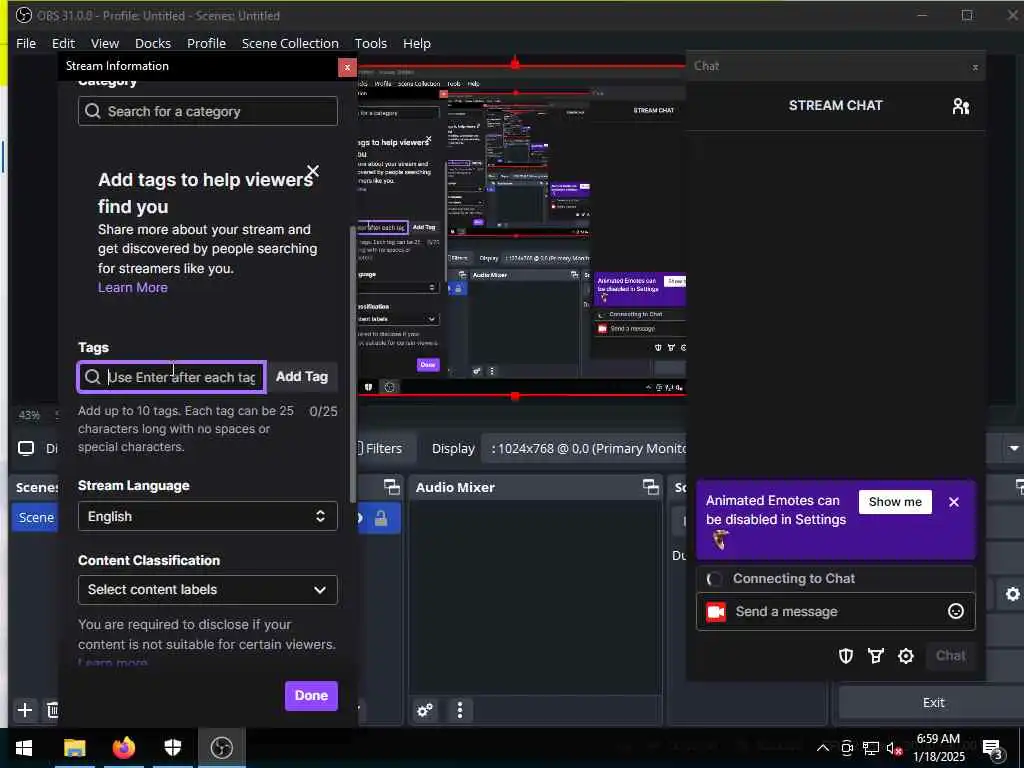Click the display monitor icon in source toolbar
The width and height of the screenshot is (1024, 768).
tap(26, 448)
